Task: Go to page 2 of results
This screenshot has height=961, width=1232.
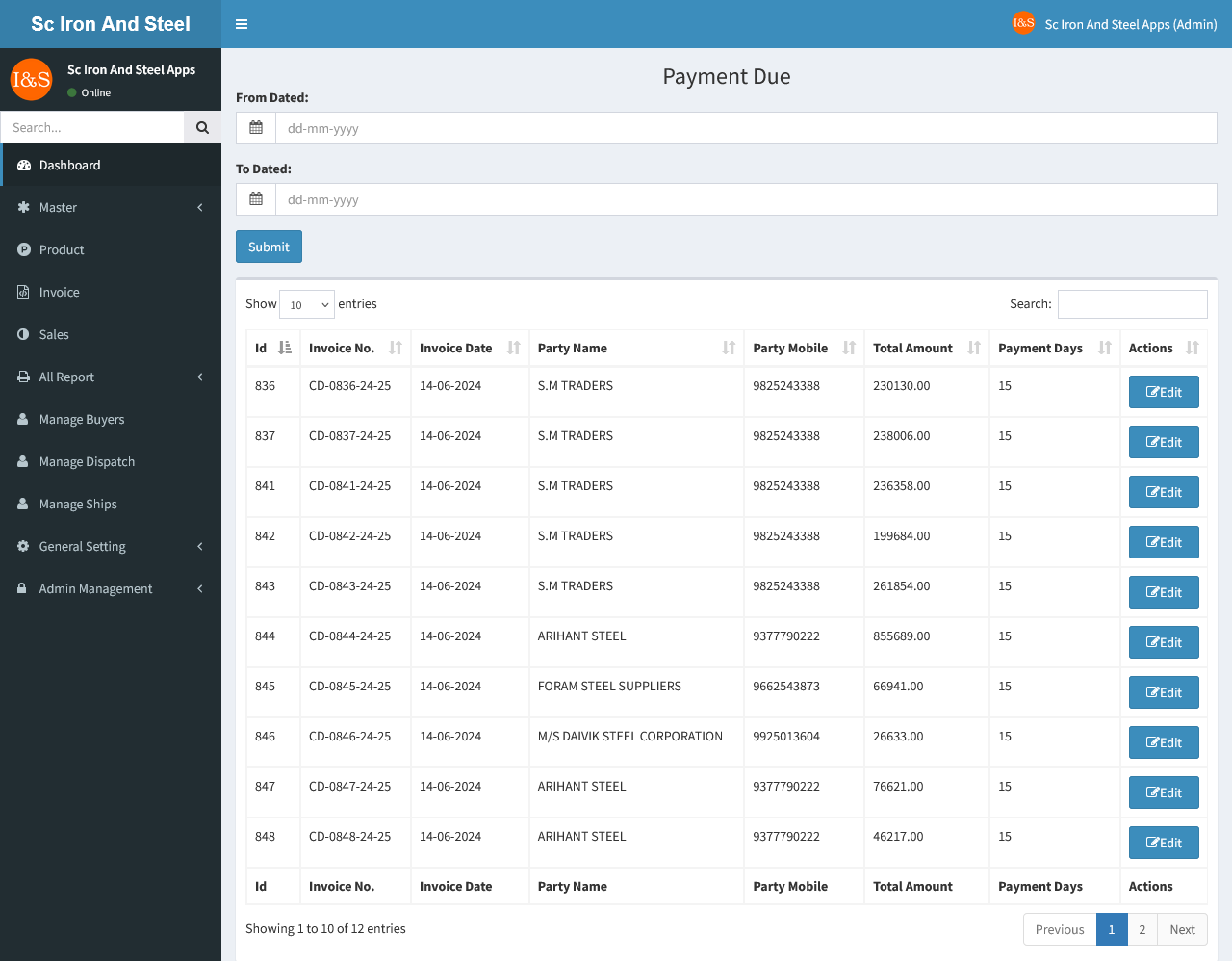Action: tap(1142, 929)
